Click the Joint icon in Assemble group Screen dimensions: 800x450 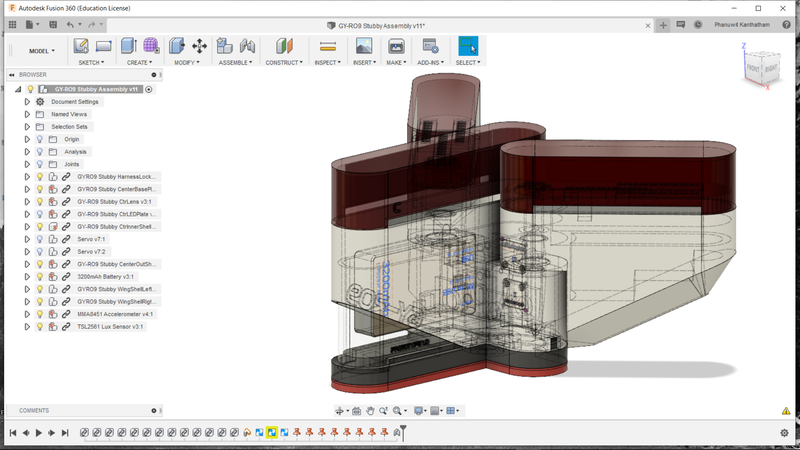tap(247, 46)
